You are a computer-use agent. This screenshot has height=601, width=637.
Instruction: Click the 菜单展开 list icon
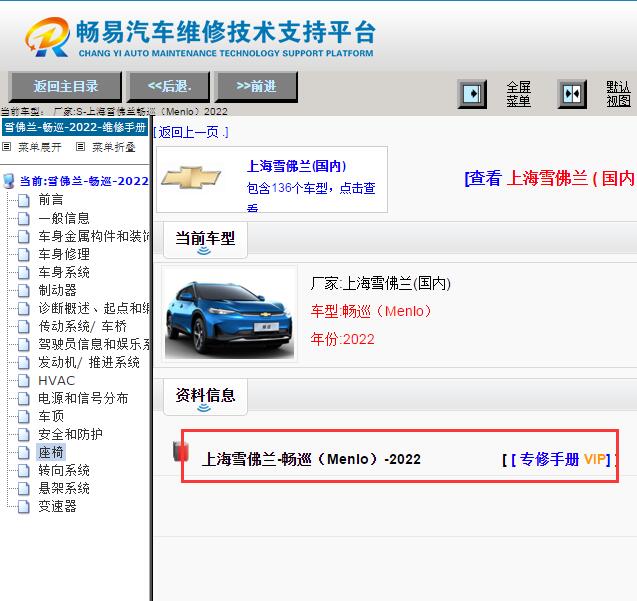(6, 147)
